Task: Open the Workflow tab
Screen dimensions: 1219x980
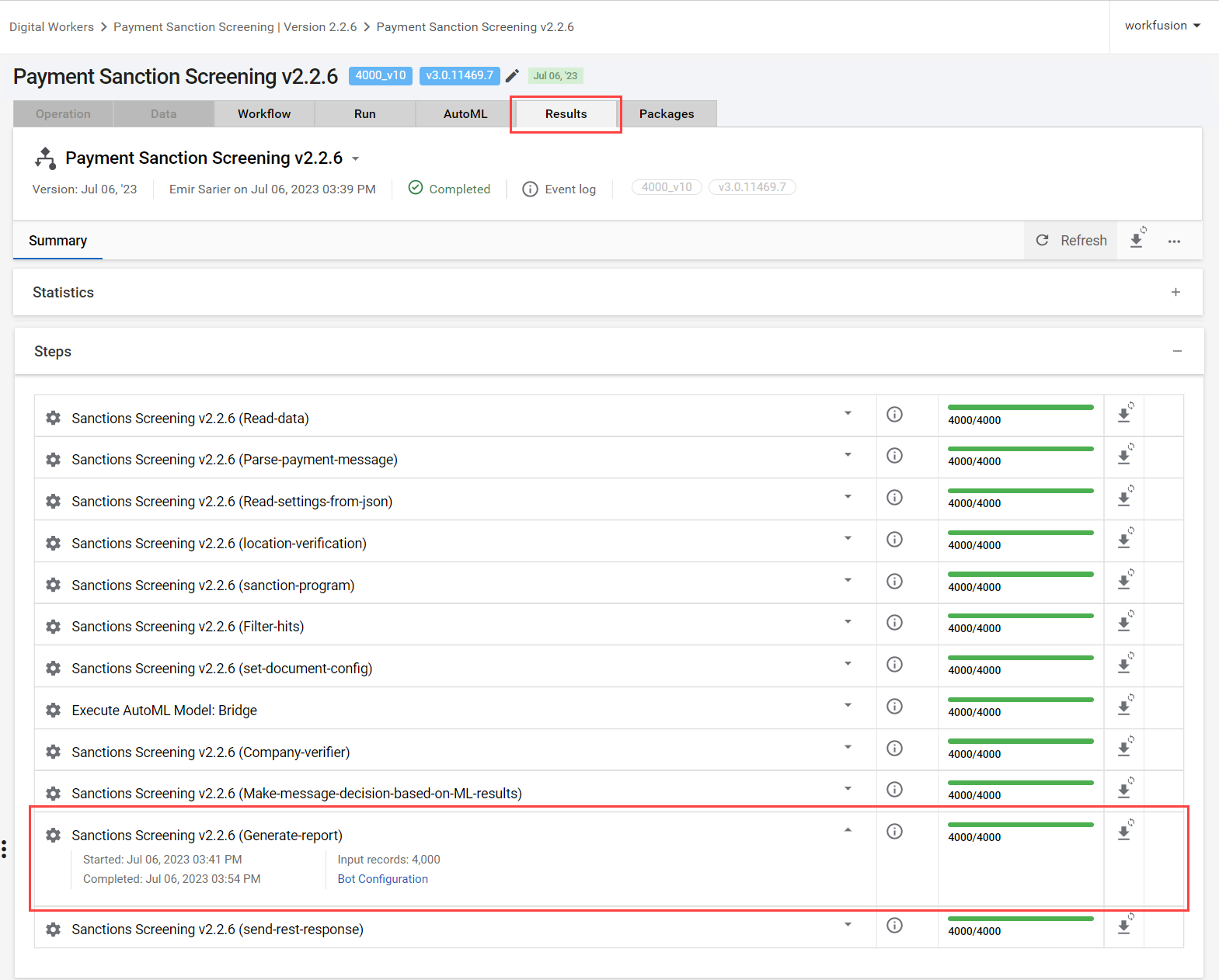Action: [264, 113]
